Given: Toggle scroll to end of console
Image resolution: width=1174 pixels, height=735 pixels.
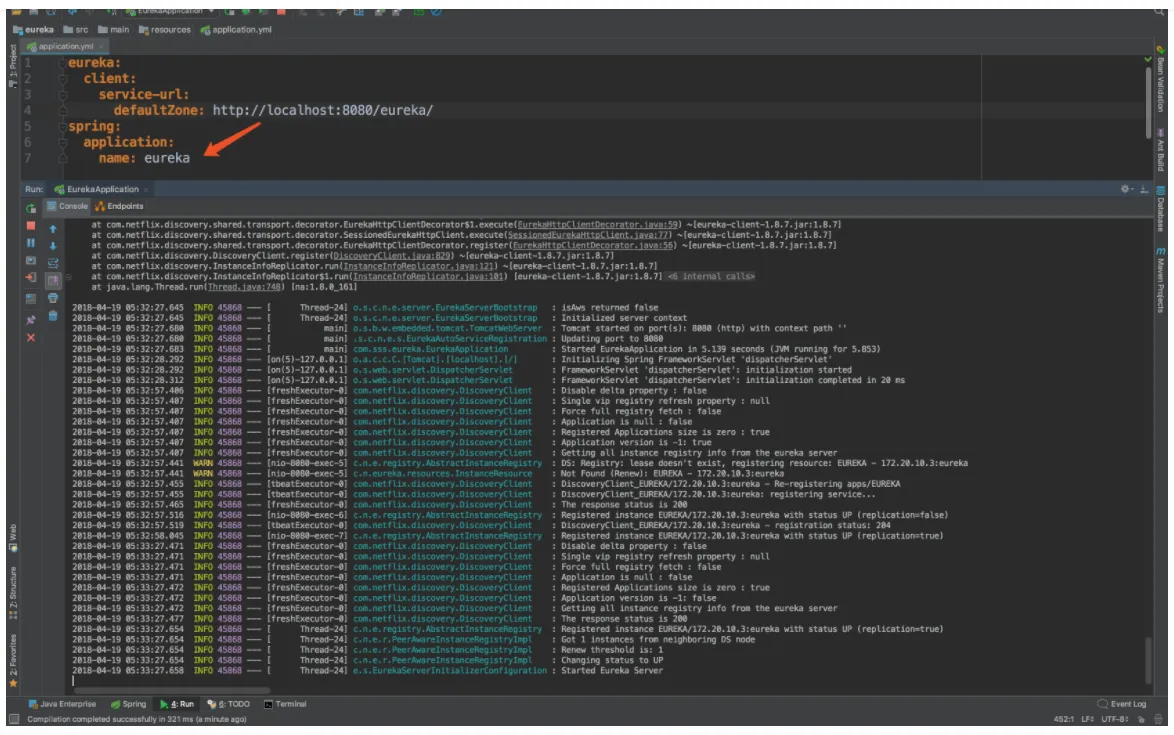Looking at the screenshot, I should [x=52, y=281].
